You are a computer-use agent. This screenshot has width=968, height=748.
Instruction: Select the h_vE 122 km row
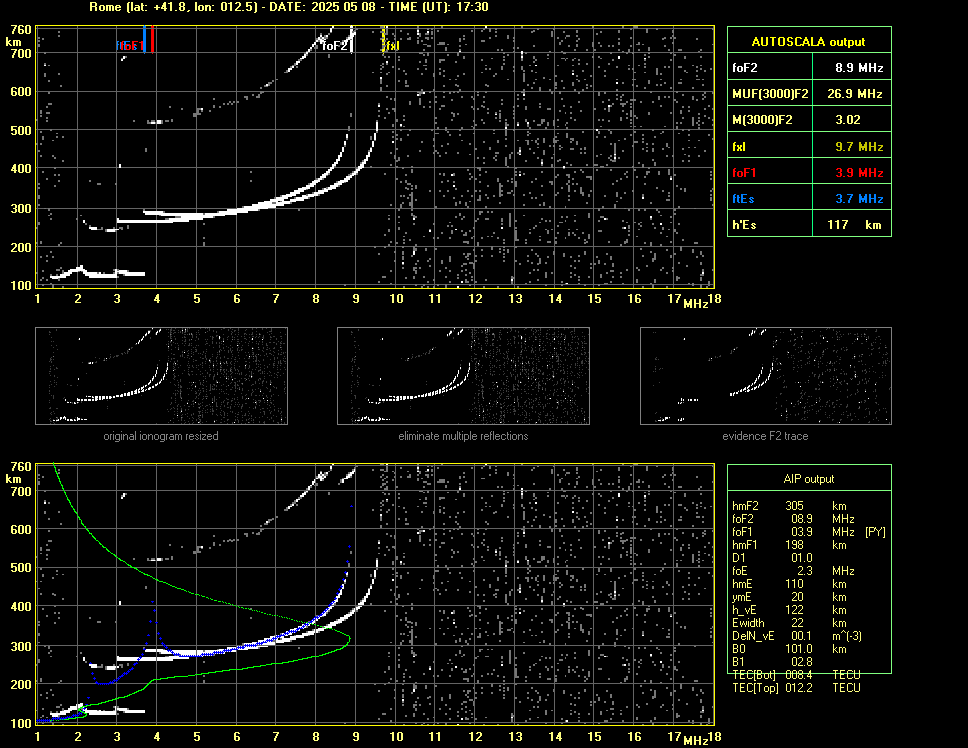click(789, 610)
